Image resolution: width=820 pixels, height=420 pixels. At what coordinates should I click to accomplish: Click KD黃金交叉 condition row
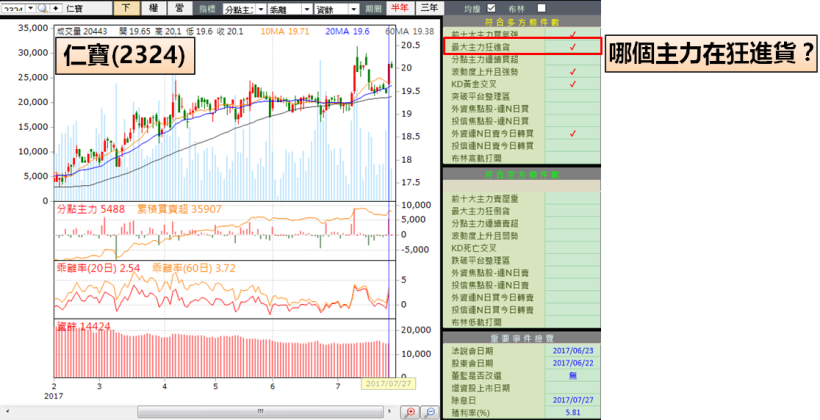click(x=521, y=84)
